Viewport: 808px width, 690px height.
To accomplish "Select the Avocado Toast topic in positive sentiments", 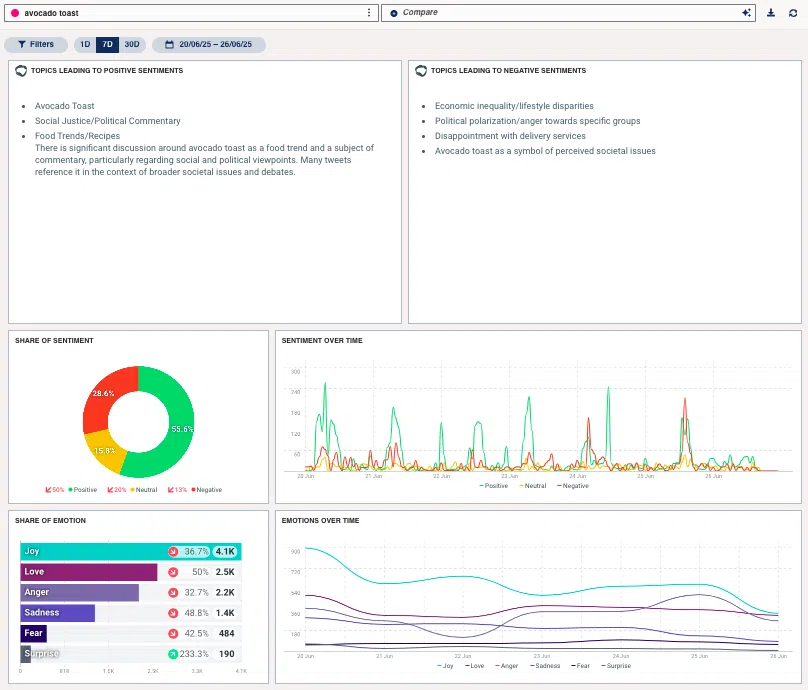I will [64, 106].
